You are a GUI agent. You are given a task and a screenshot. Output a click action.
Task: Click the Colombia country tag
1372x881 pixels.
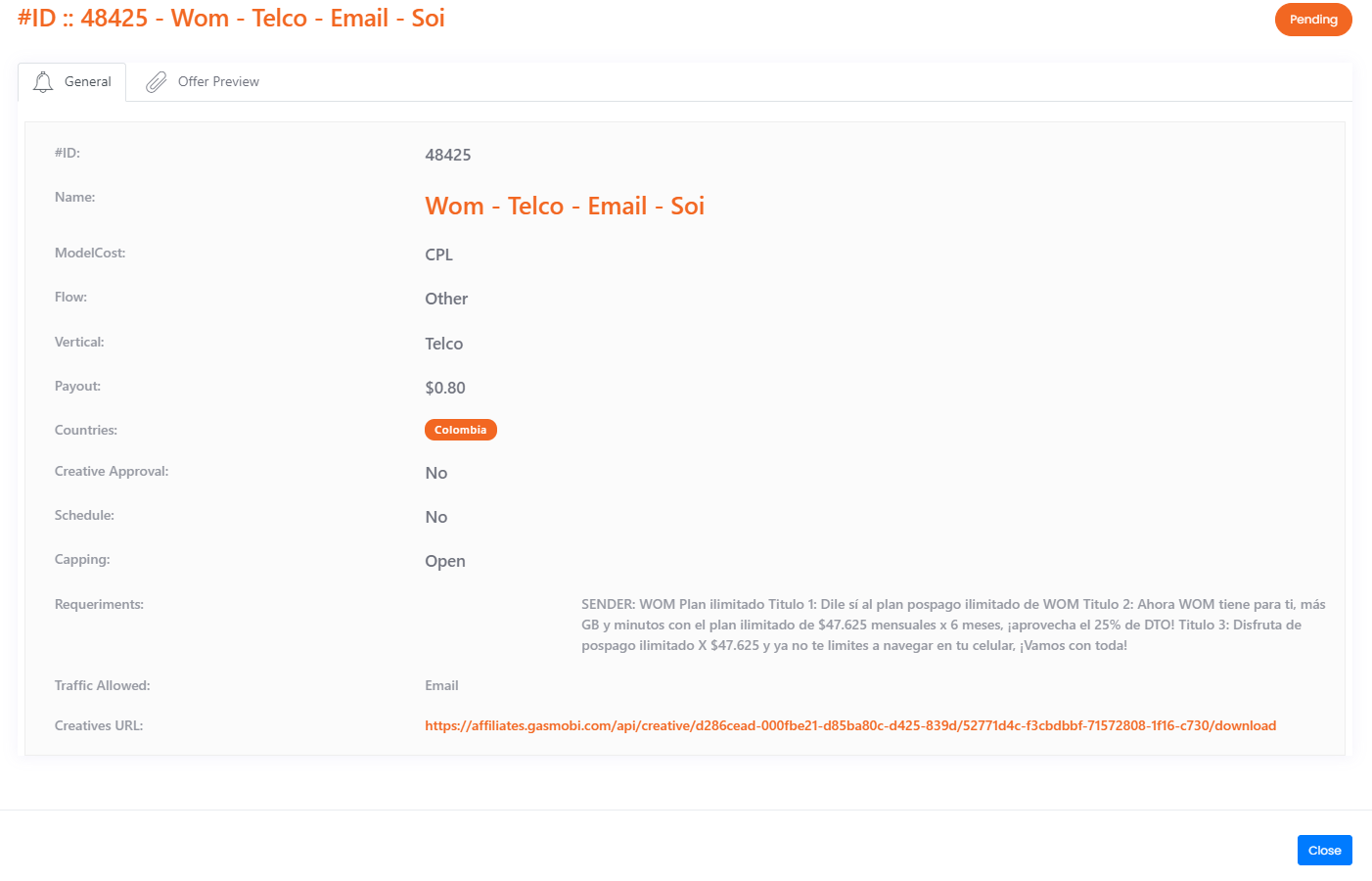tap(461, 430)
